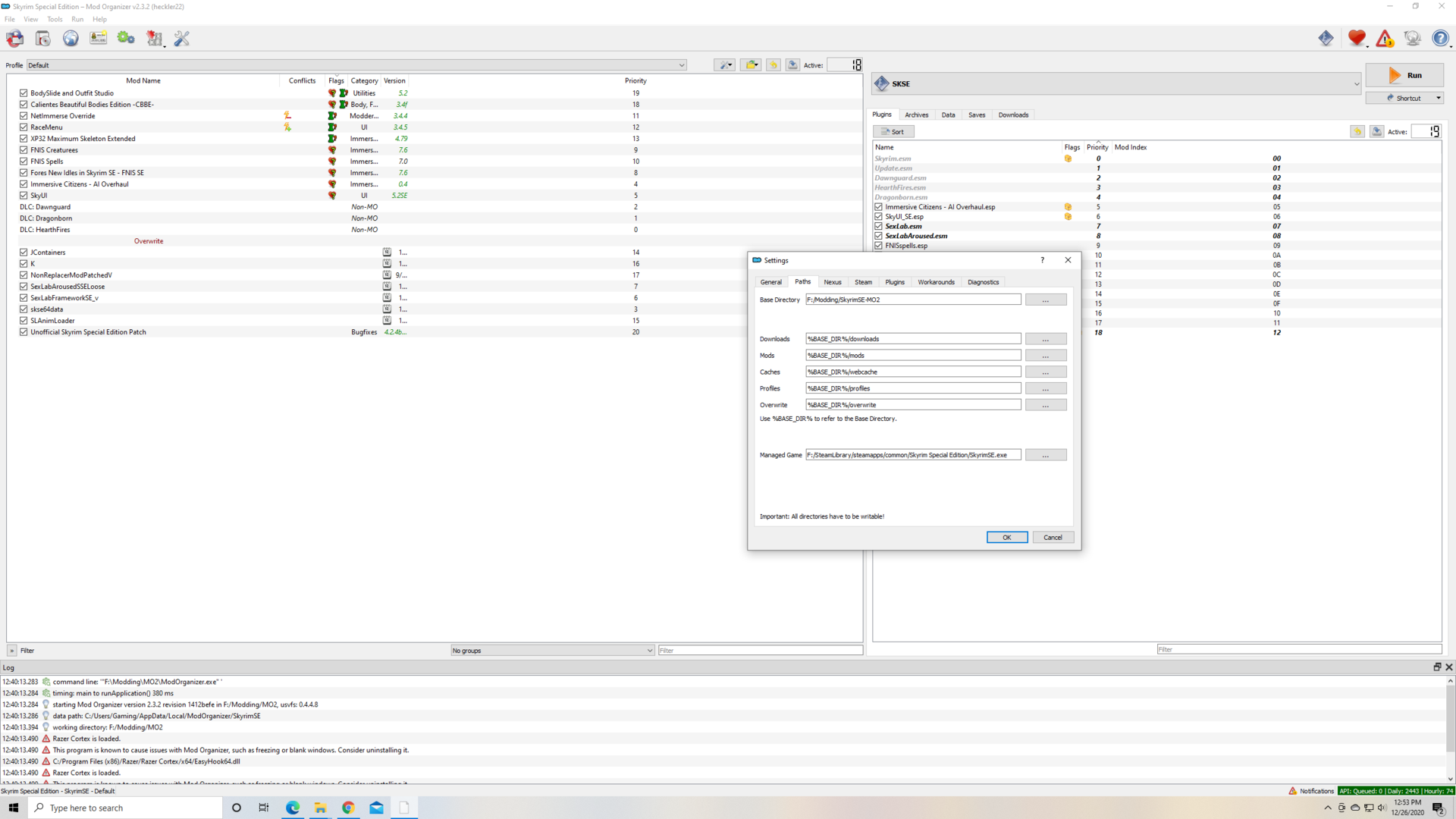
Task: Click the Sort plugins button
Action: coord(893,132)
